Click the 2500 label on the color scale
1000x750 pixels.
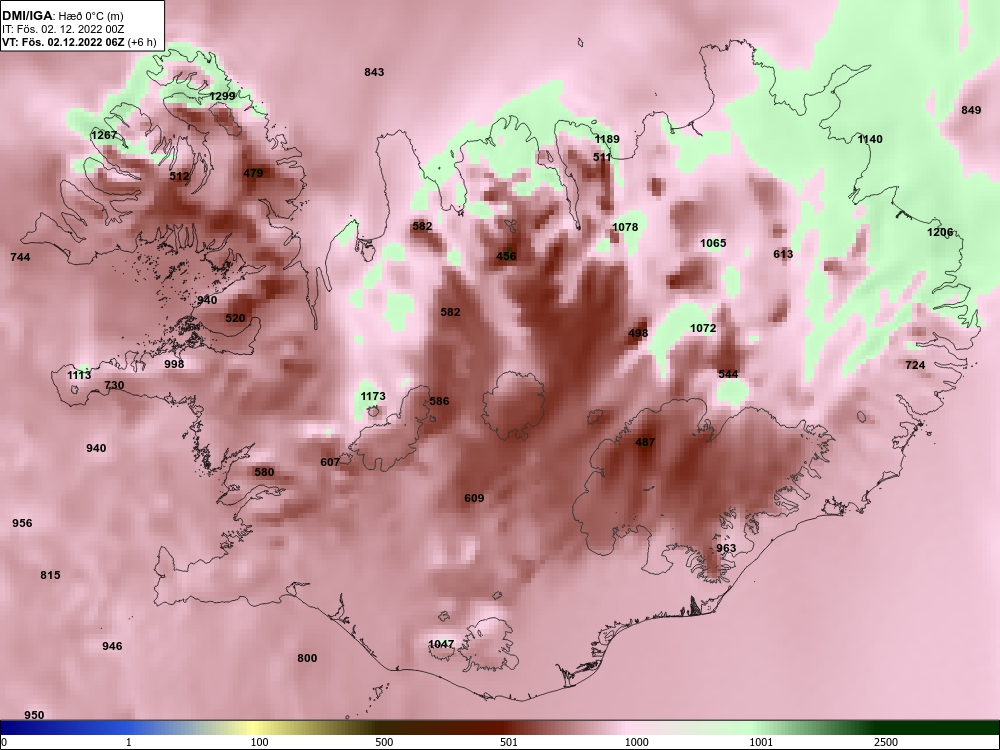886,742
